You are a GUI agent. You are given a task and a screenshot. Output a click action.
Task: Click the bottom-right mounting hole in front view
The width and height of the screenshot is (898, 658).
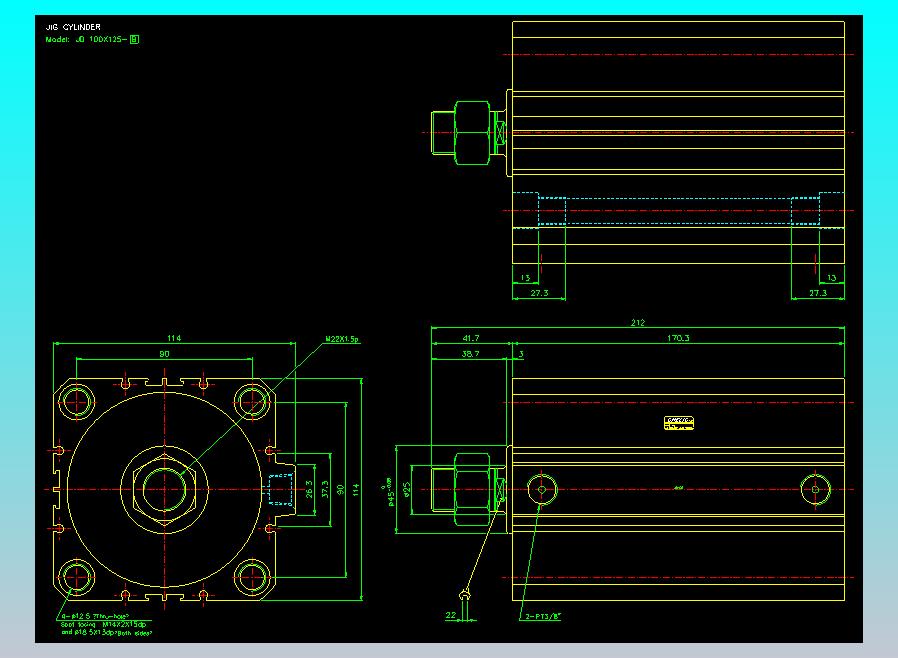(252, 577)
